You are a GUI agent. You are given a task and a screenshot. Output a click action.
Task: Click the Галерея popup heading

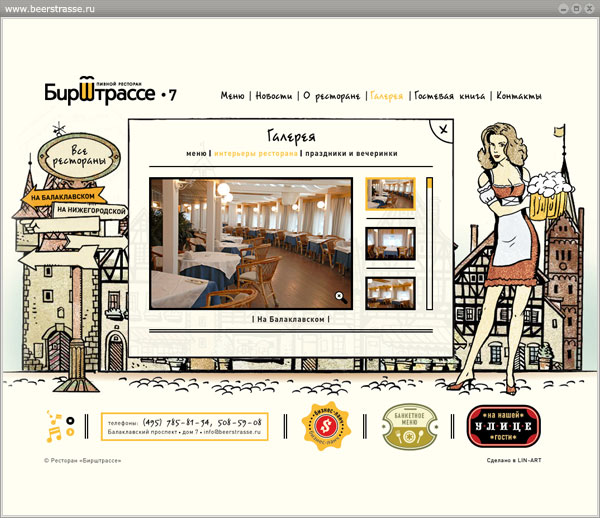coord(291,136)
